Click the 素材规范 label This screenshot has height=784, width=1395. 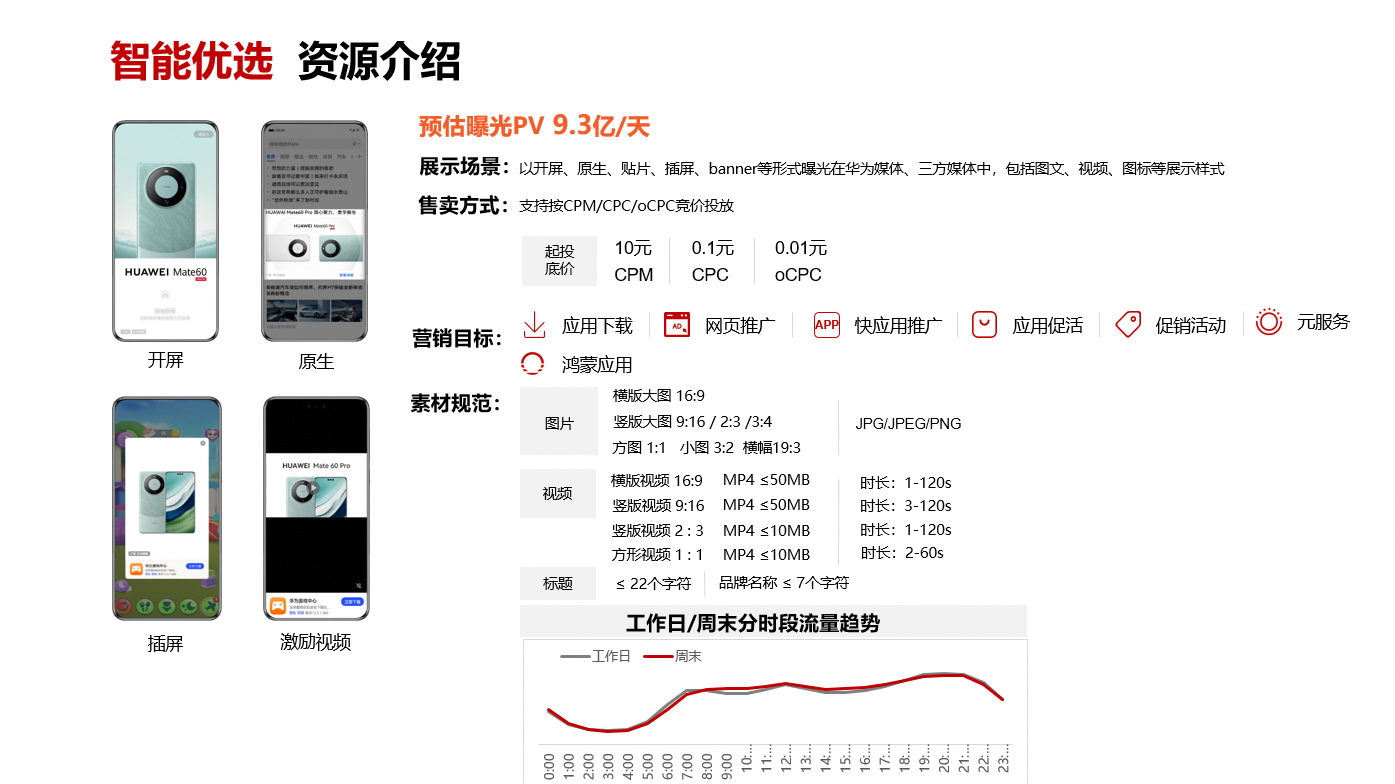[x=458, y=404]
